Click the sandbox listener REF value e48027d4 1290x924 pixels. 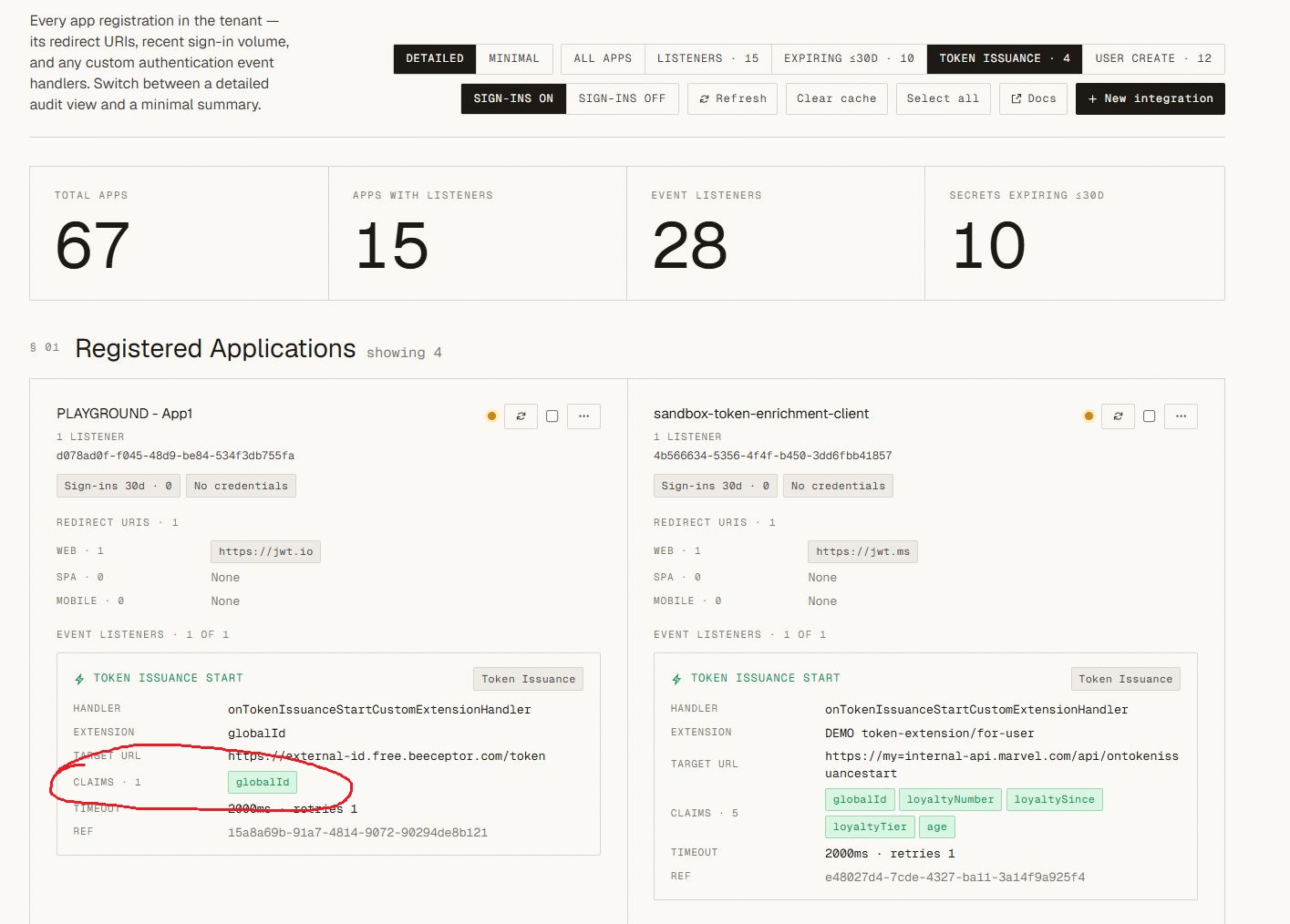(955, 877)
